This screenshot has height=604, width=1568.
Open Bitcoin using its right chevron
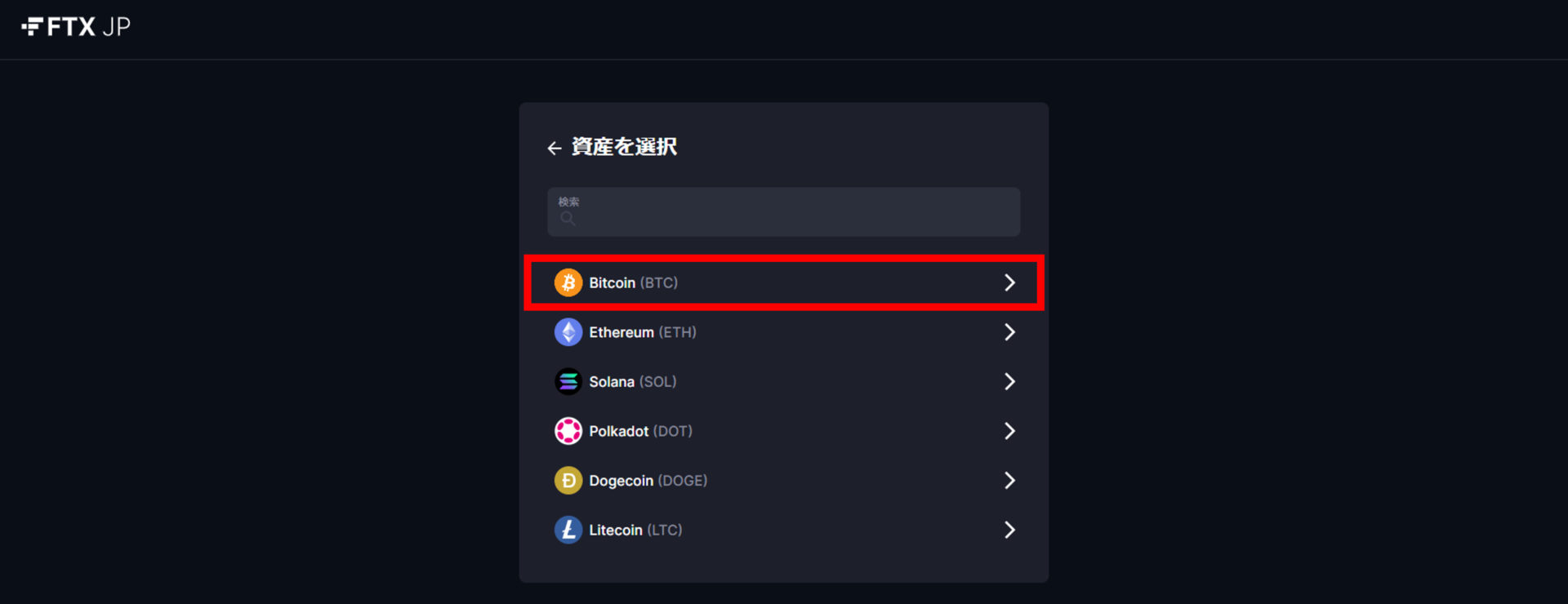1009,282
